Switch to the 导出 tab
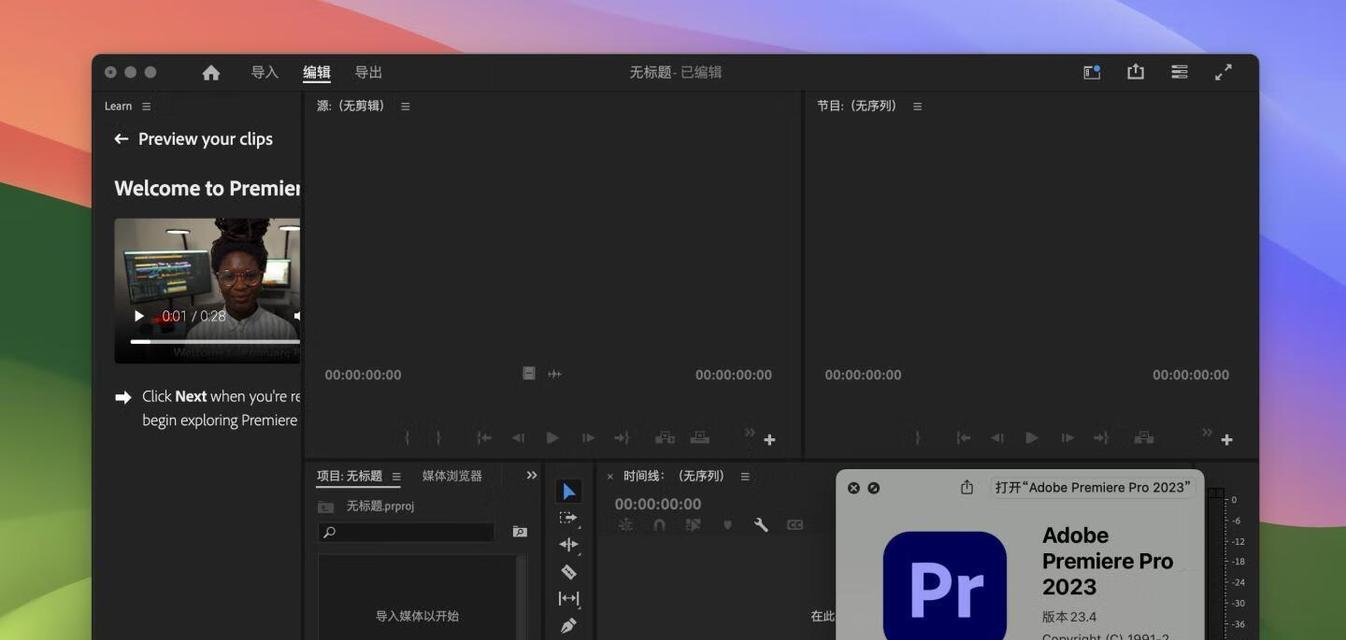The height and width of the screenshot is (640, 1346). click(x=369, y=72)
